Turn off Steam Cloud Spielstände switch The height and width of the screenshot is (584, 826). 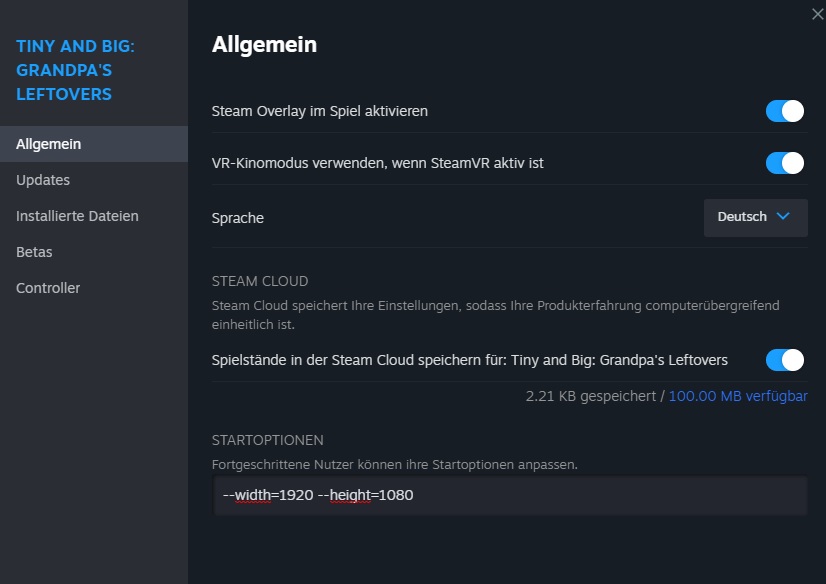pos(784,360)
